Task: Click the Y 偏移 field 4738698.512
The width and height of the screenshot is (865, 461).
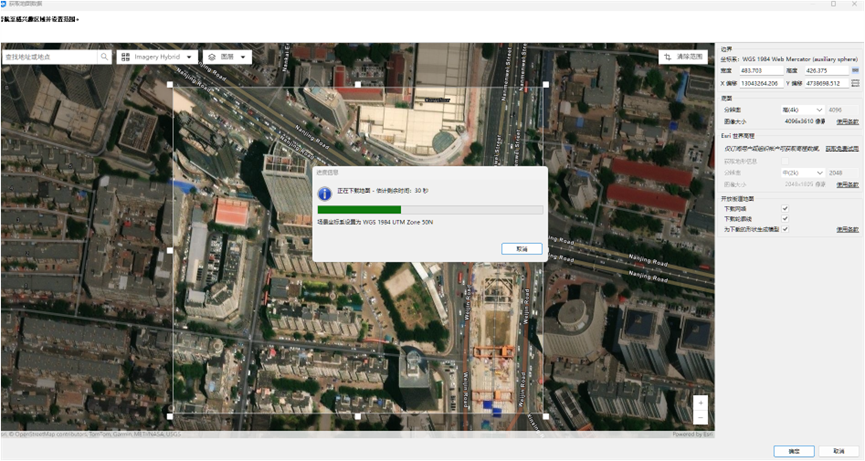Action: (826, 83)
